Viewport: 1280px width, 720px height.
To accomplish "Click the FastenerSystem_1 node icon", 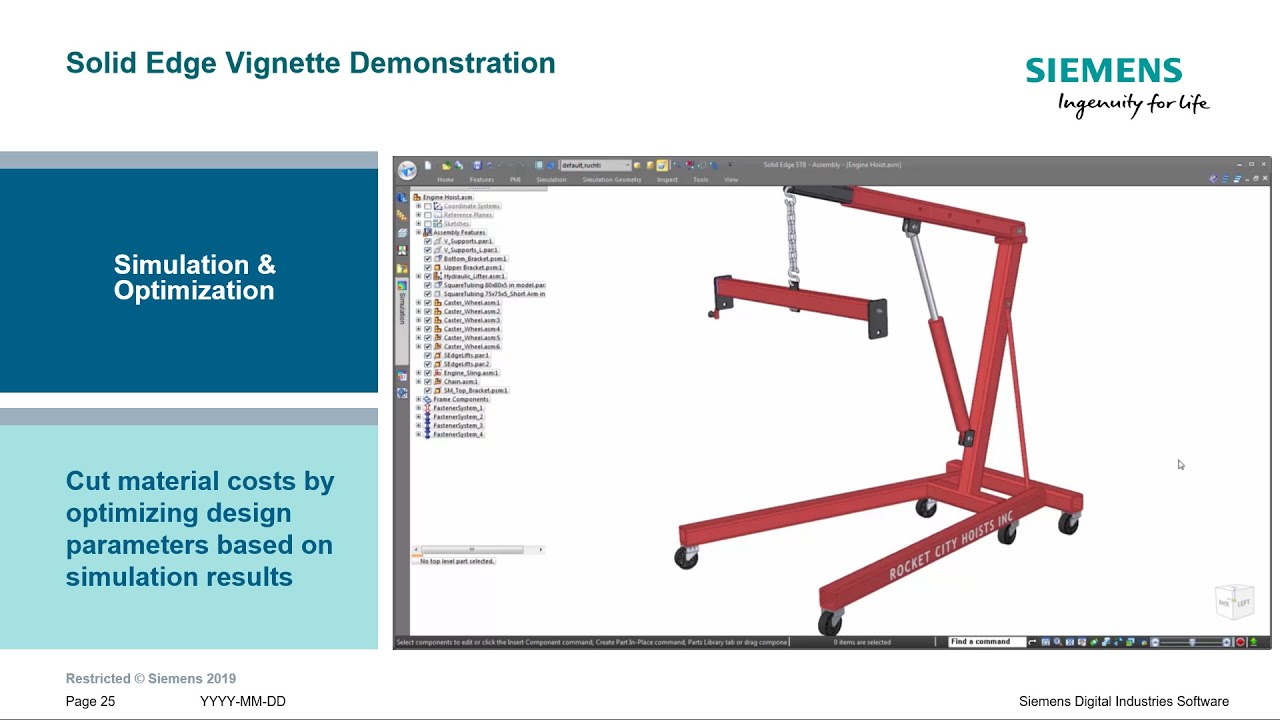I will tap(427, 408).
